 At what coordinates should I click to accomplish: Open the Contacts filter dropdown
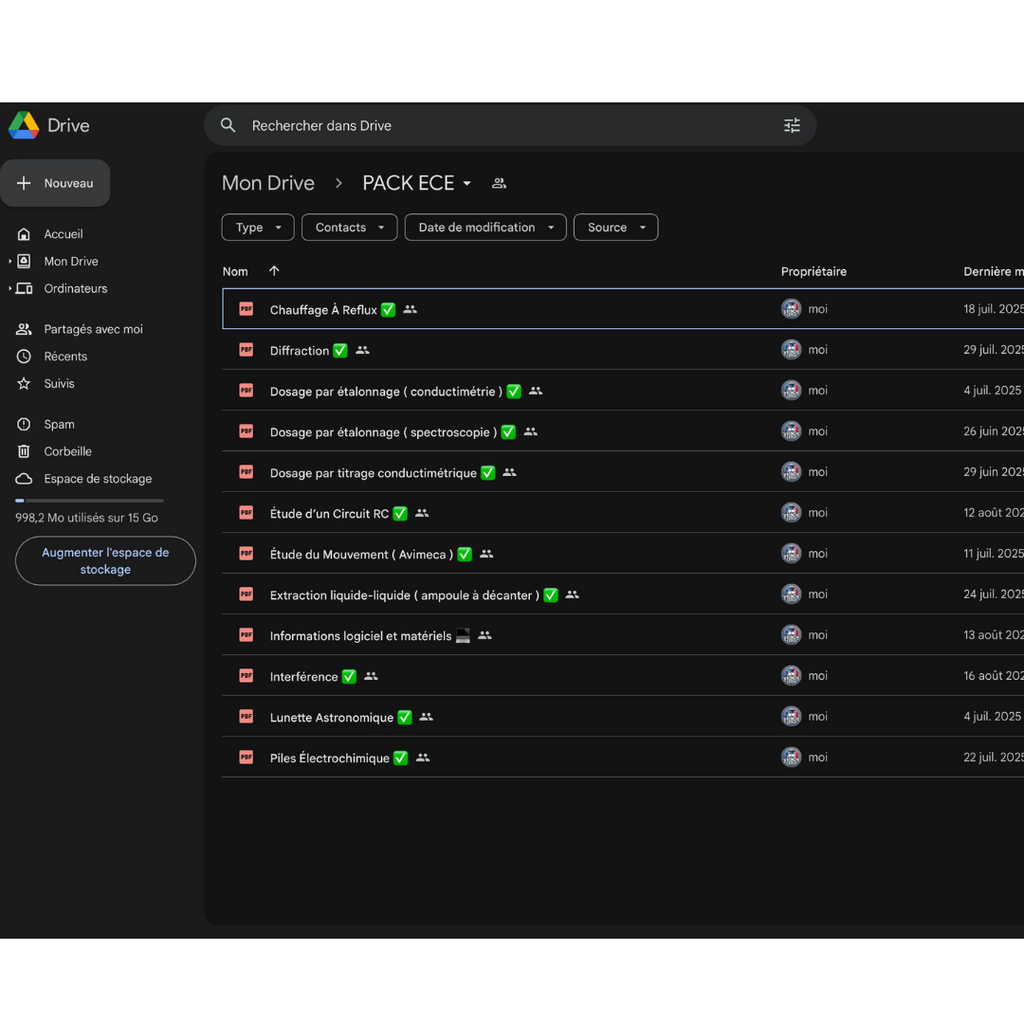click(349, 227)
